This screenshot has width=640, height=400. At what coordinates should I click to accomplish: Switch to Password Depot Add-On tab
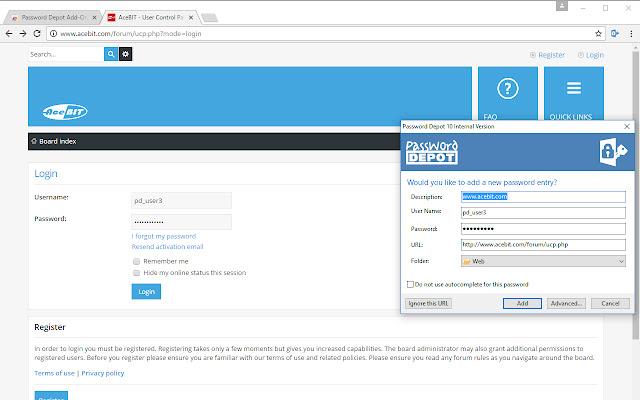(x=52, y=18)
